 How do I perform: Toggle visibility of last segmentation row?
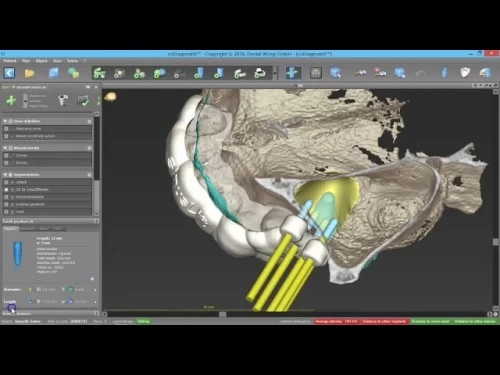coord(6,212)
